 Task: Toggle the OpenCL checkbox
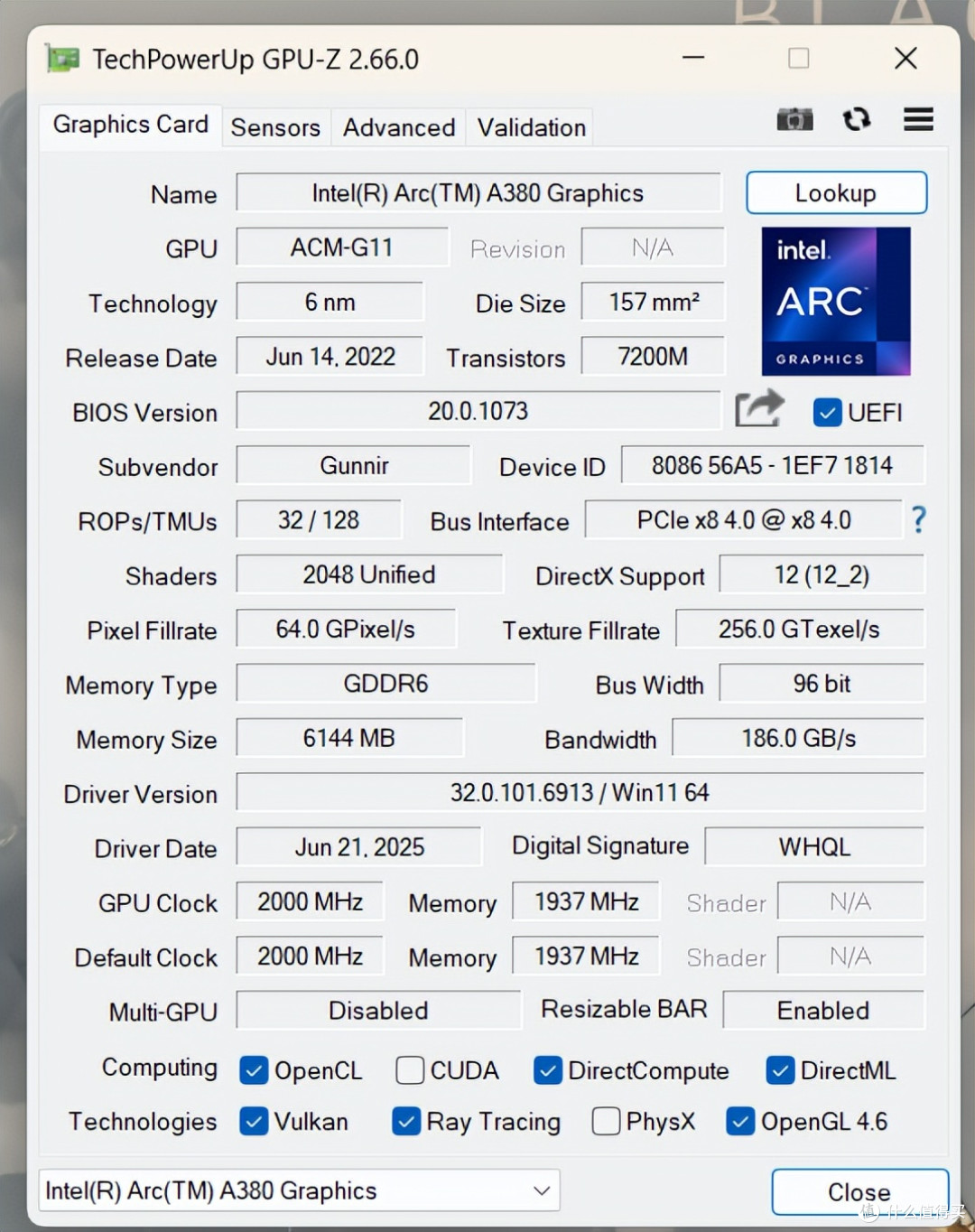point(254,1070)
